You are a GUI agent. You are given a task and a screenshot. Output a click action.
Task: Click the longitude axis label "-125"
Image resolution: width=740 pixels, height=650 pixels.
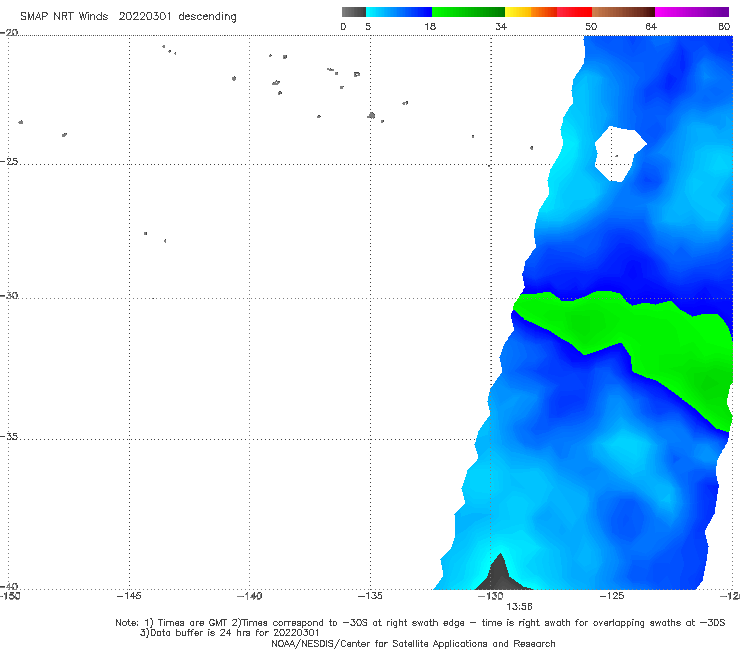pos(612,596)
